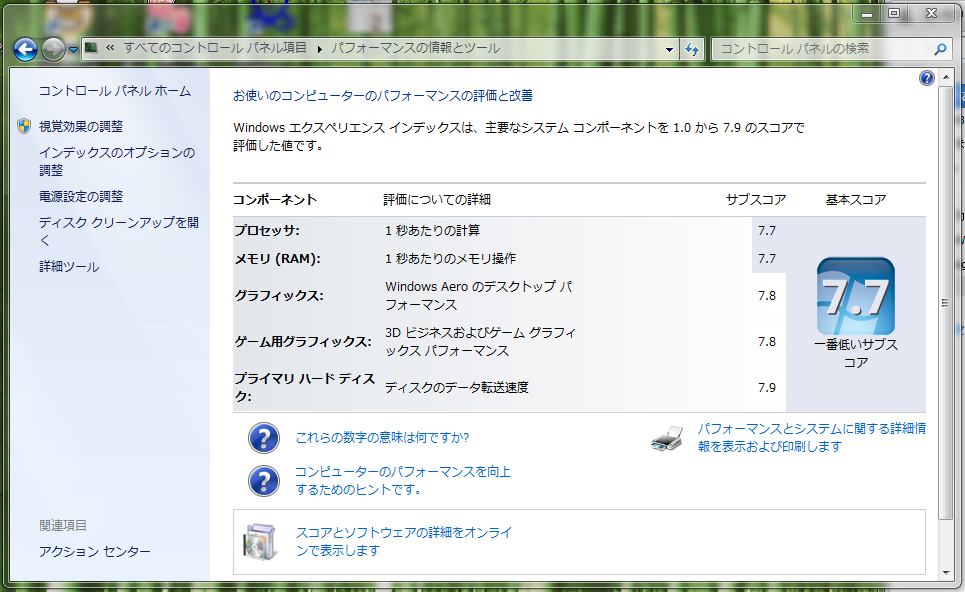Click scrollbar up arrow

tap(946, 78)
